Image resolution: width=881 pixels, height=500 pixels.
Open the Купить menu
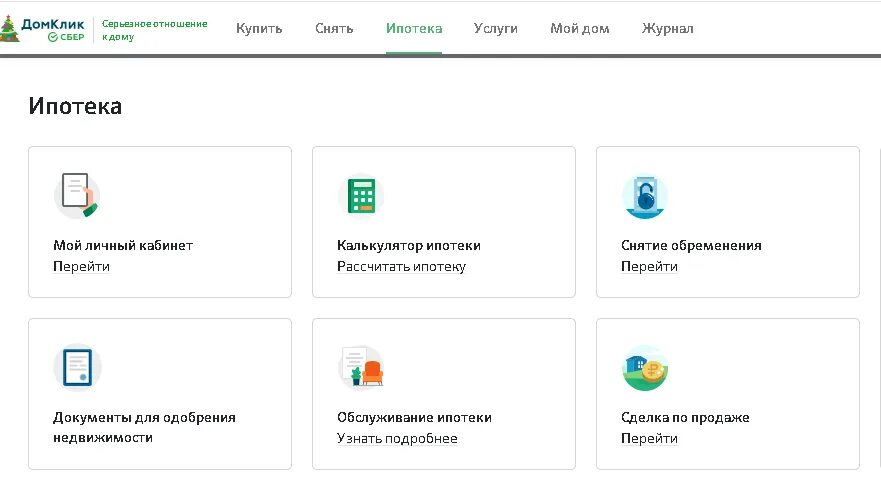click(259, 28)
